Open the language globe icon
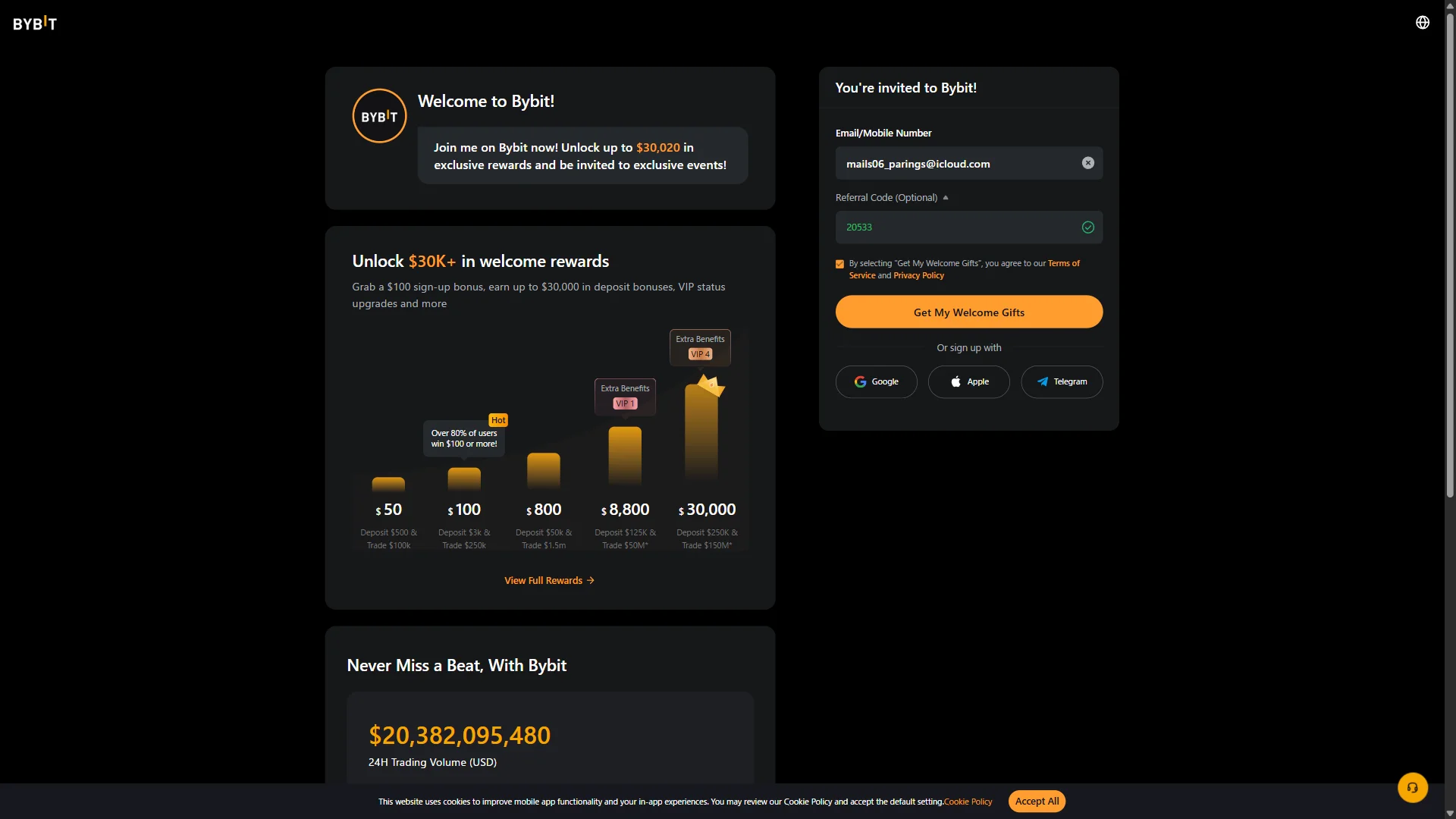1456x819 pixels. click(1423, 23)
